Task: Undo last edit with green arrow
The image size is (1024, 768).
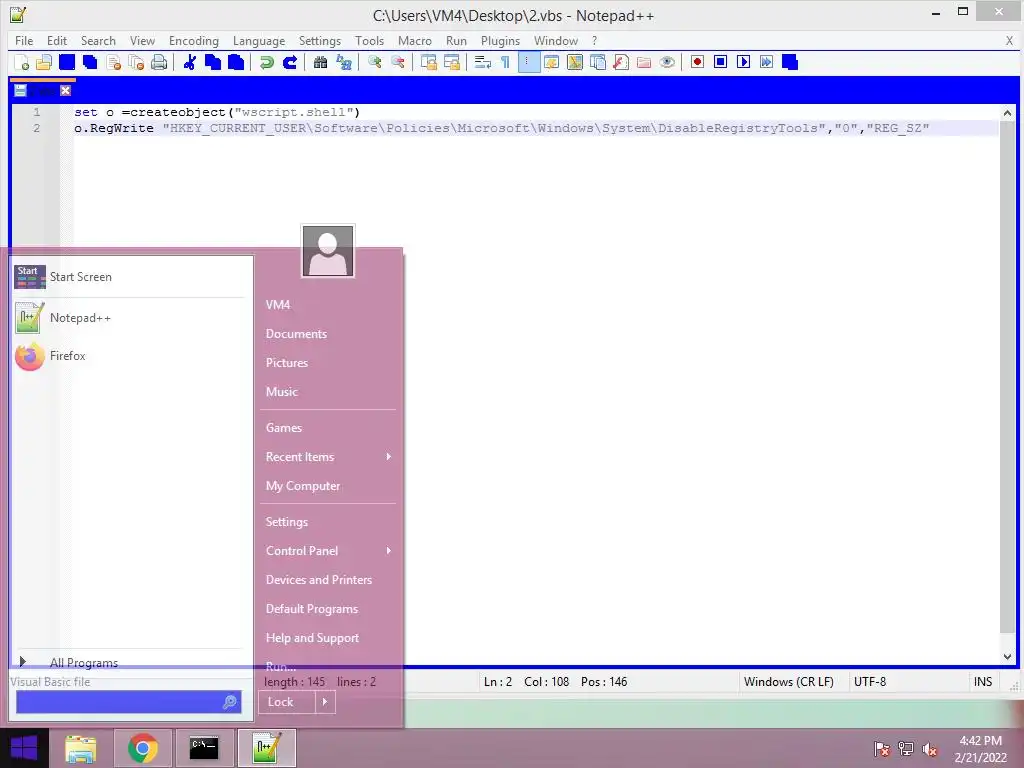Action: point(266,62)
